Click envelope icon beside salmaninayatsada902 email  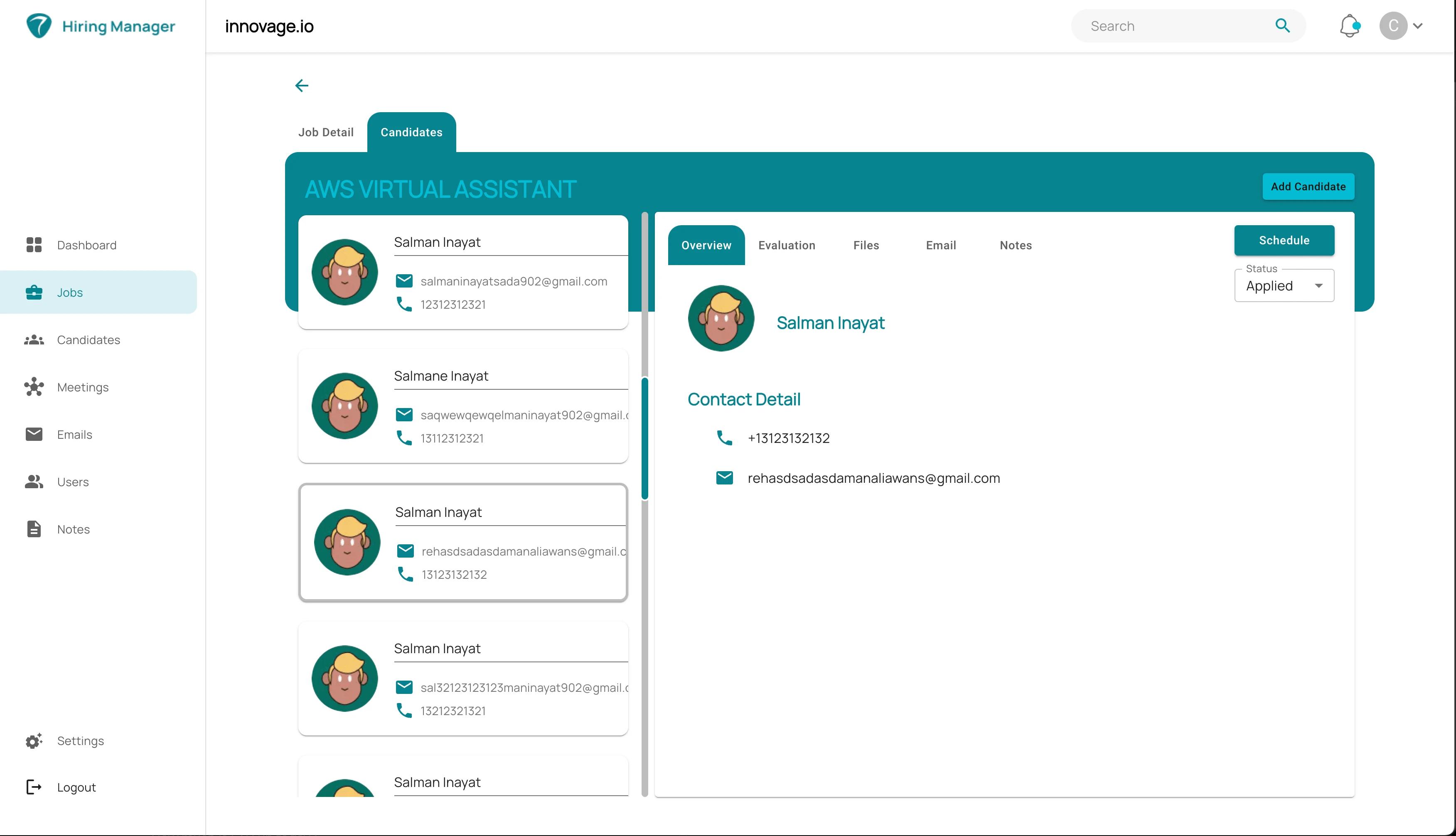[x=404, y=281]
